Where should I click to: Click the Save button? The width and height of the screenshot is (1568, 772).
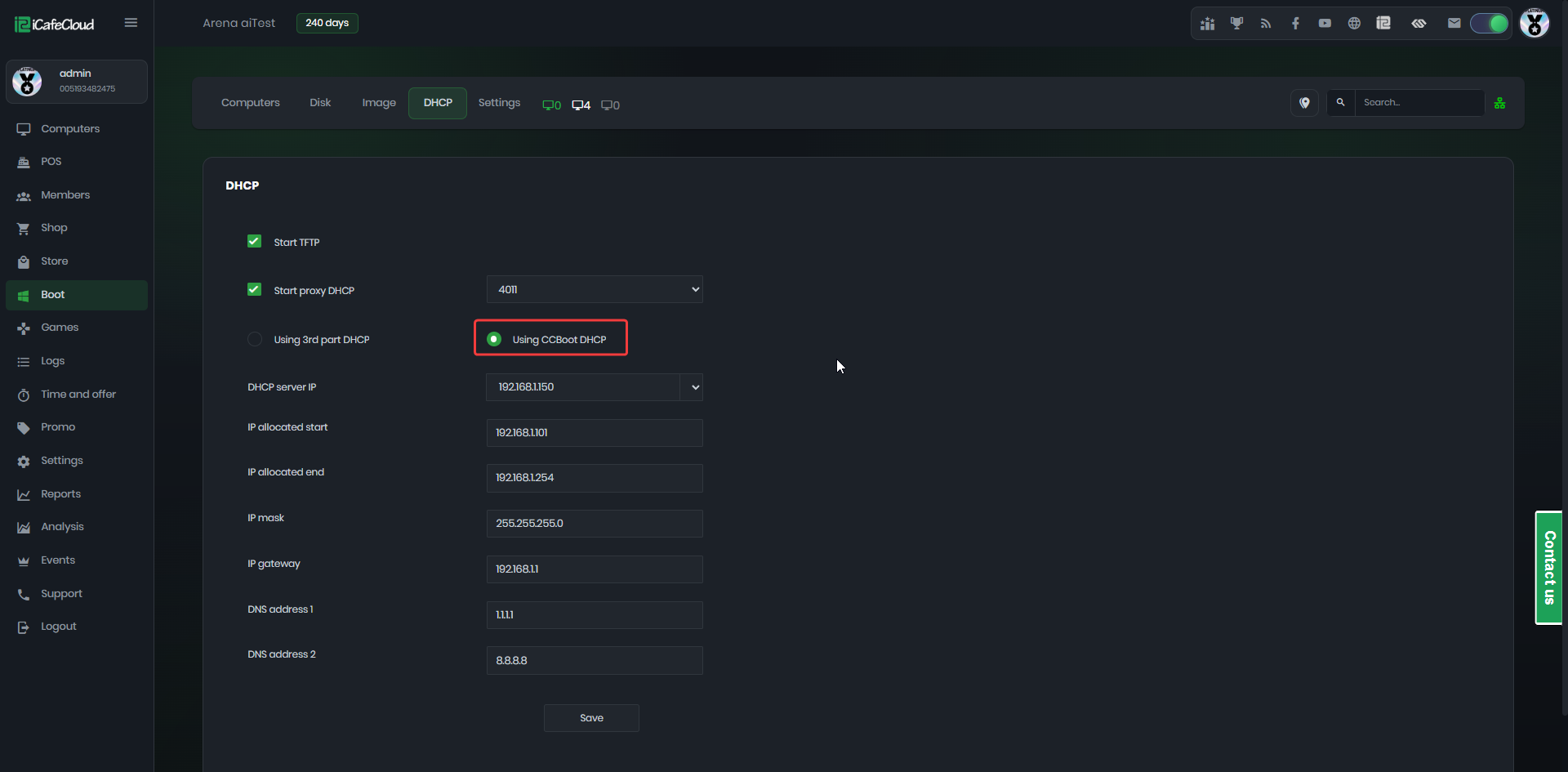(591, 718)
